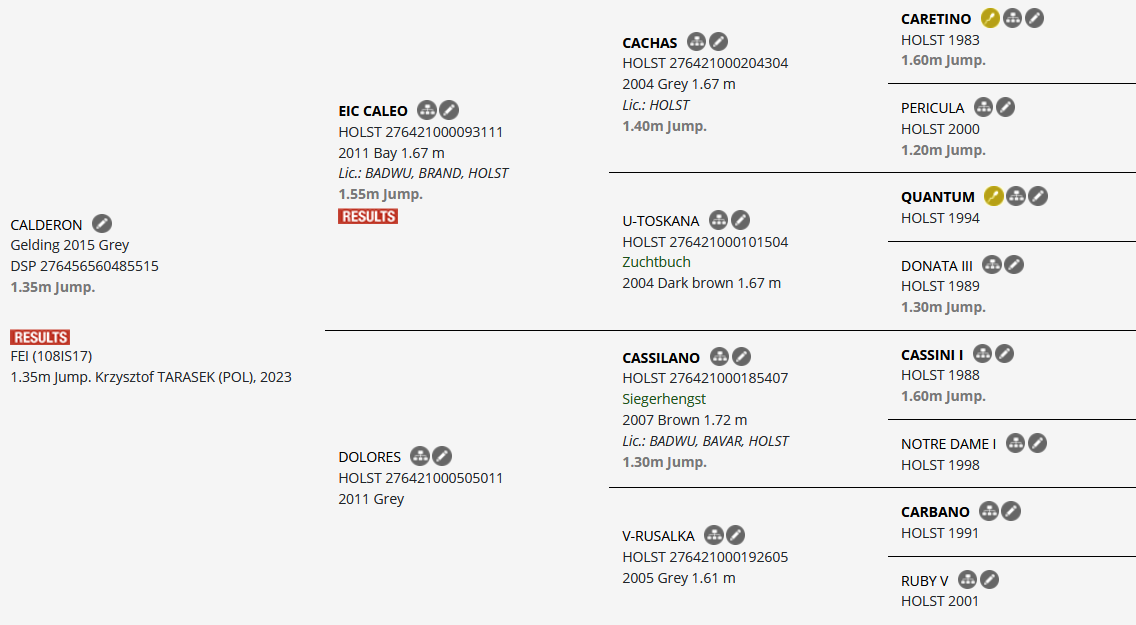Open the pedigree tree icon for DONATA III
The width and height of the screenshot is (1136, 625).
[x=991, y=264]
